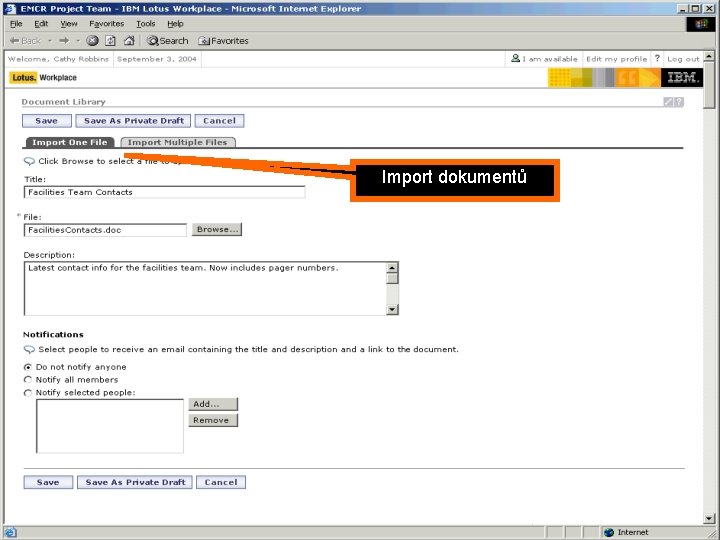Open the Favorites menu
The height and width of the screenshot is (540, 720).
[x=107, y=23]
